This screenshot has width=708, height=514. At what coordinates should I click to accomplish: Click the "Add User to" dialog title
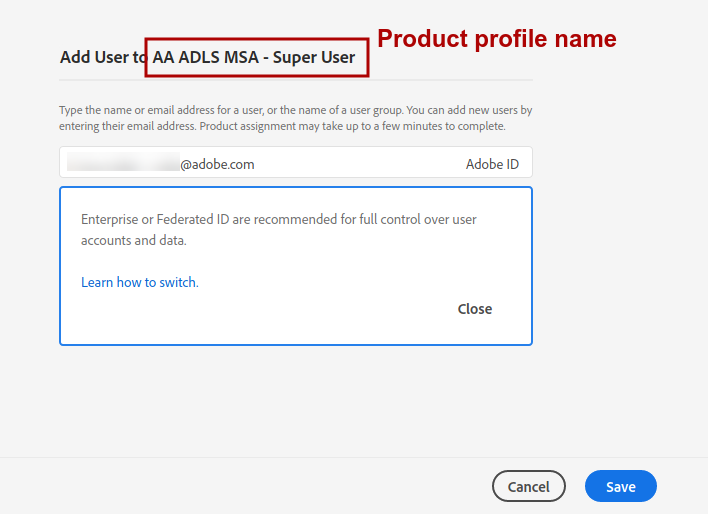coord(207,57)
